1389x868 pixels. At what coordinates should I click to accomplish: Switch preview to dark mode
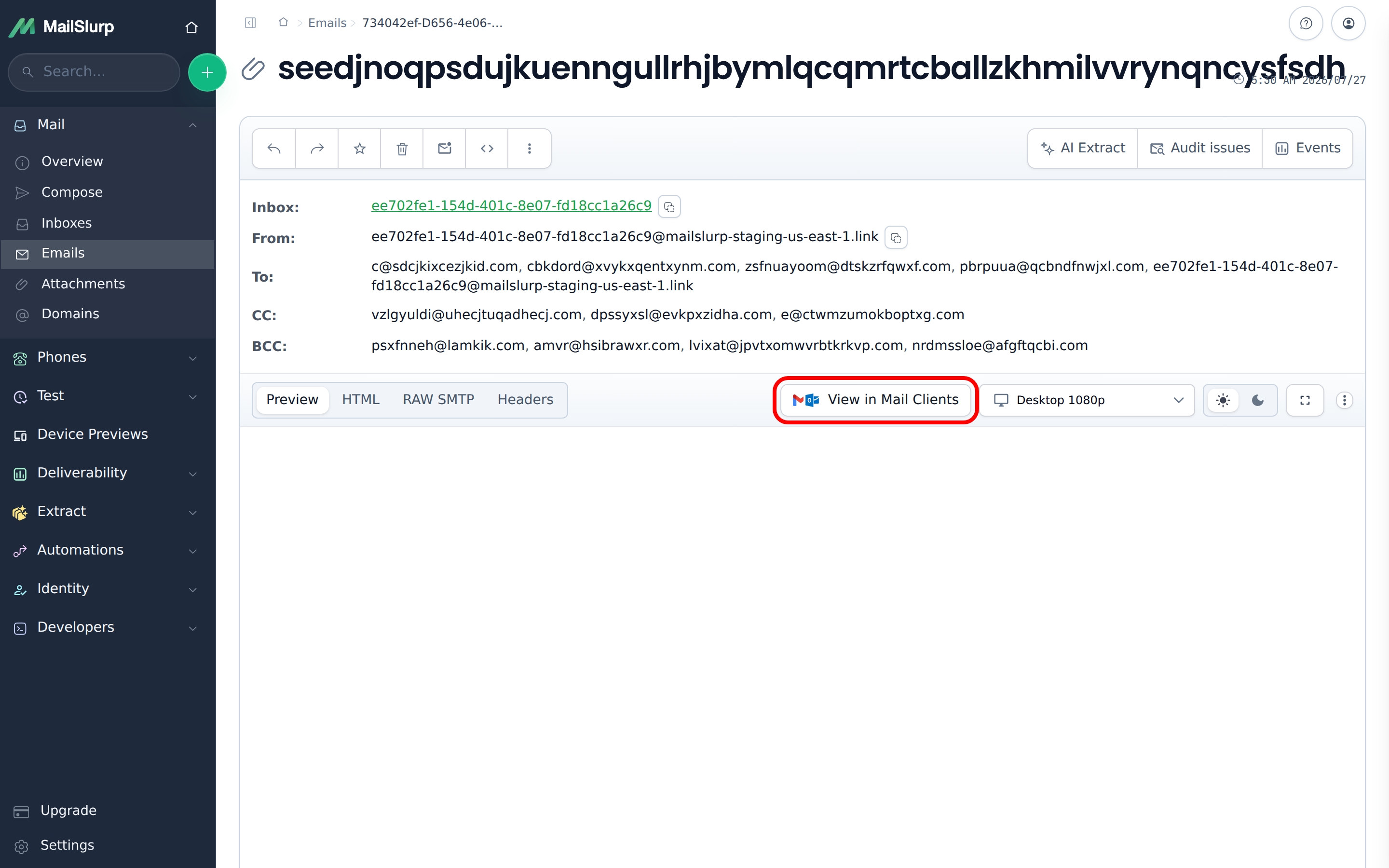pos(1257,400)
